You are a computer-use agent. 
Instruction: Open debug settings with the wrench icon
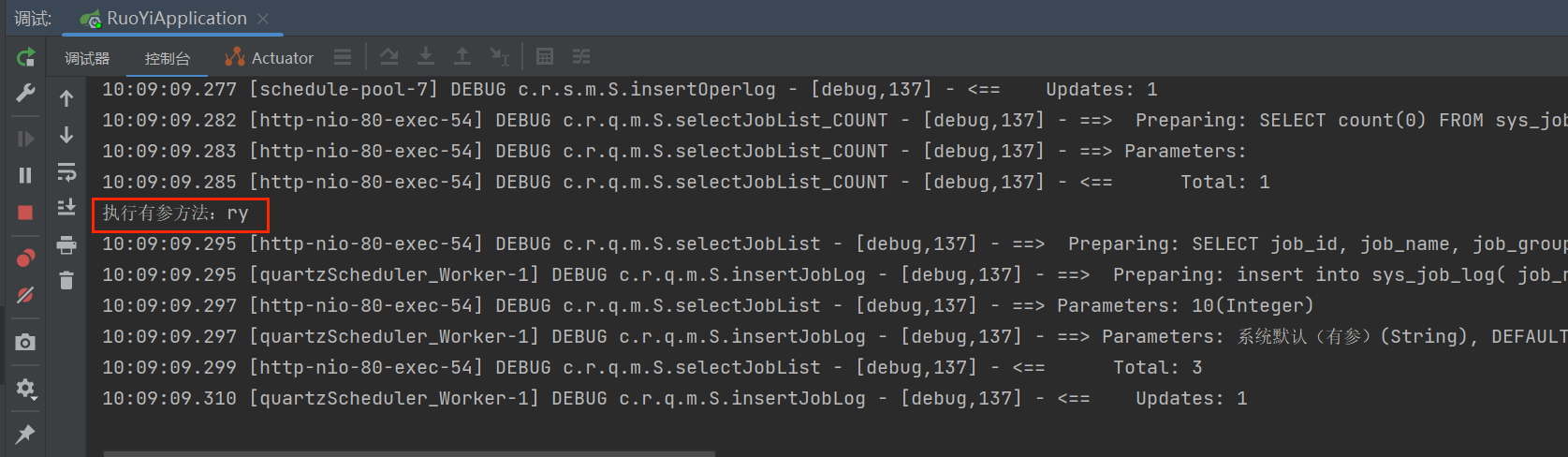25,93
